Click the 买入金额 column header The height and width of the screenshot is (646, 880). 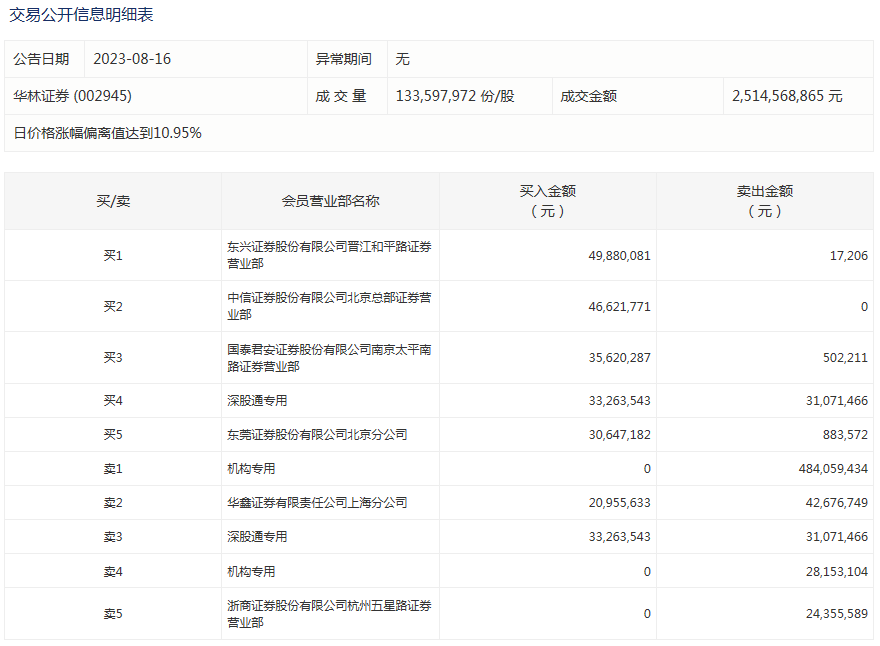(547, 201)
